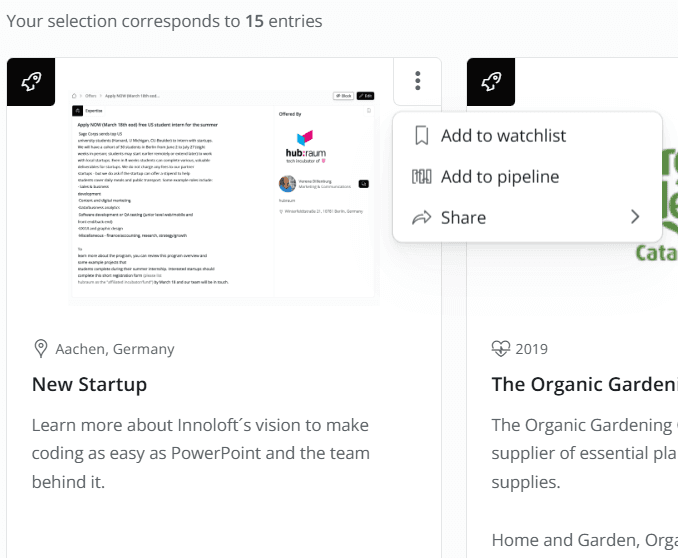
Task: Click the handshake icon next to 2019
Action: (501, 348)
